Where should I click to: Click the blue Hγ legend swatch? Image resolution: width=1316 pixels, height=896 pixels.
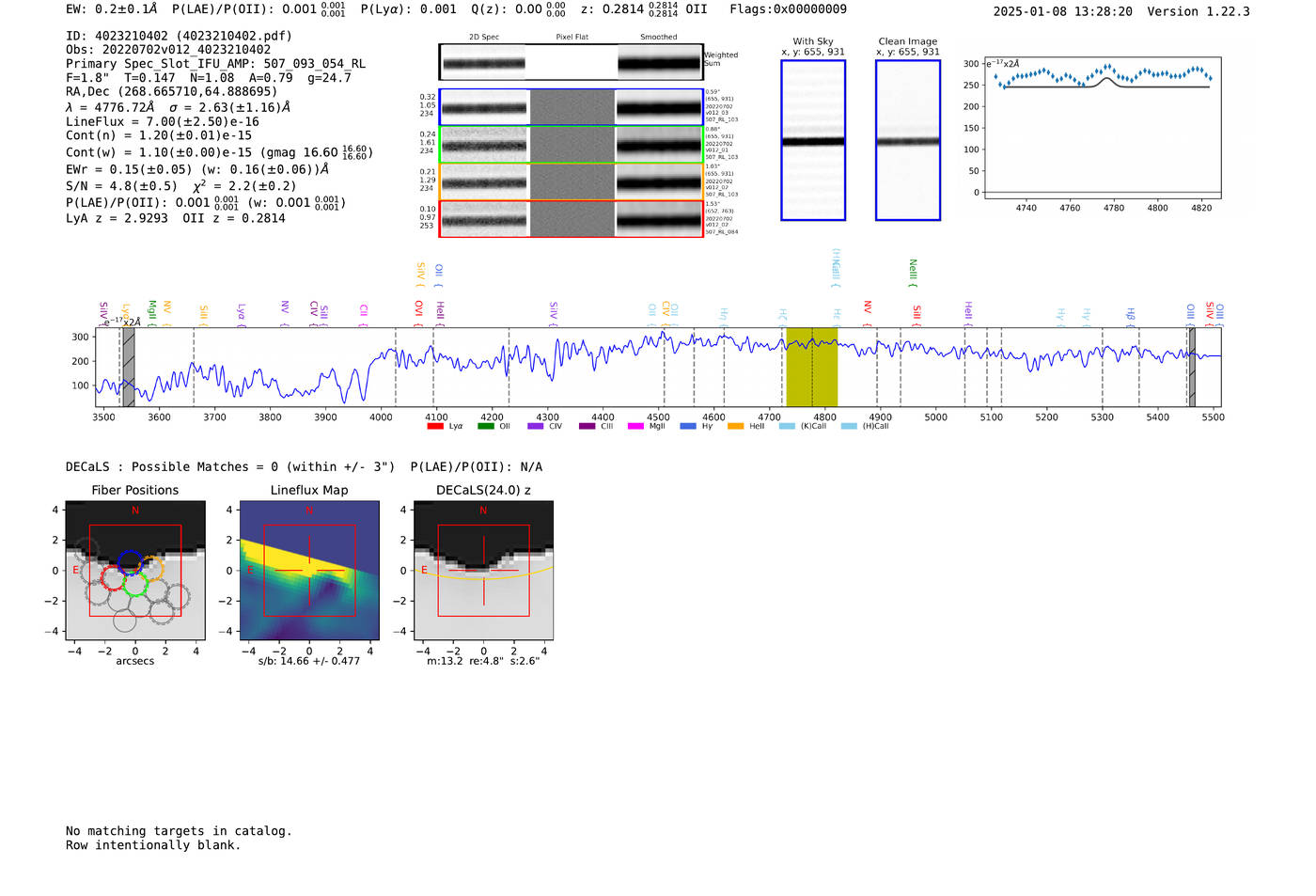click(x=688, y=427)
